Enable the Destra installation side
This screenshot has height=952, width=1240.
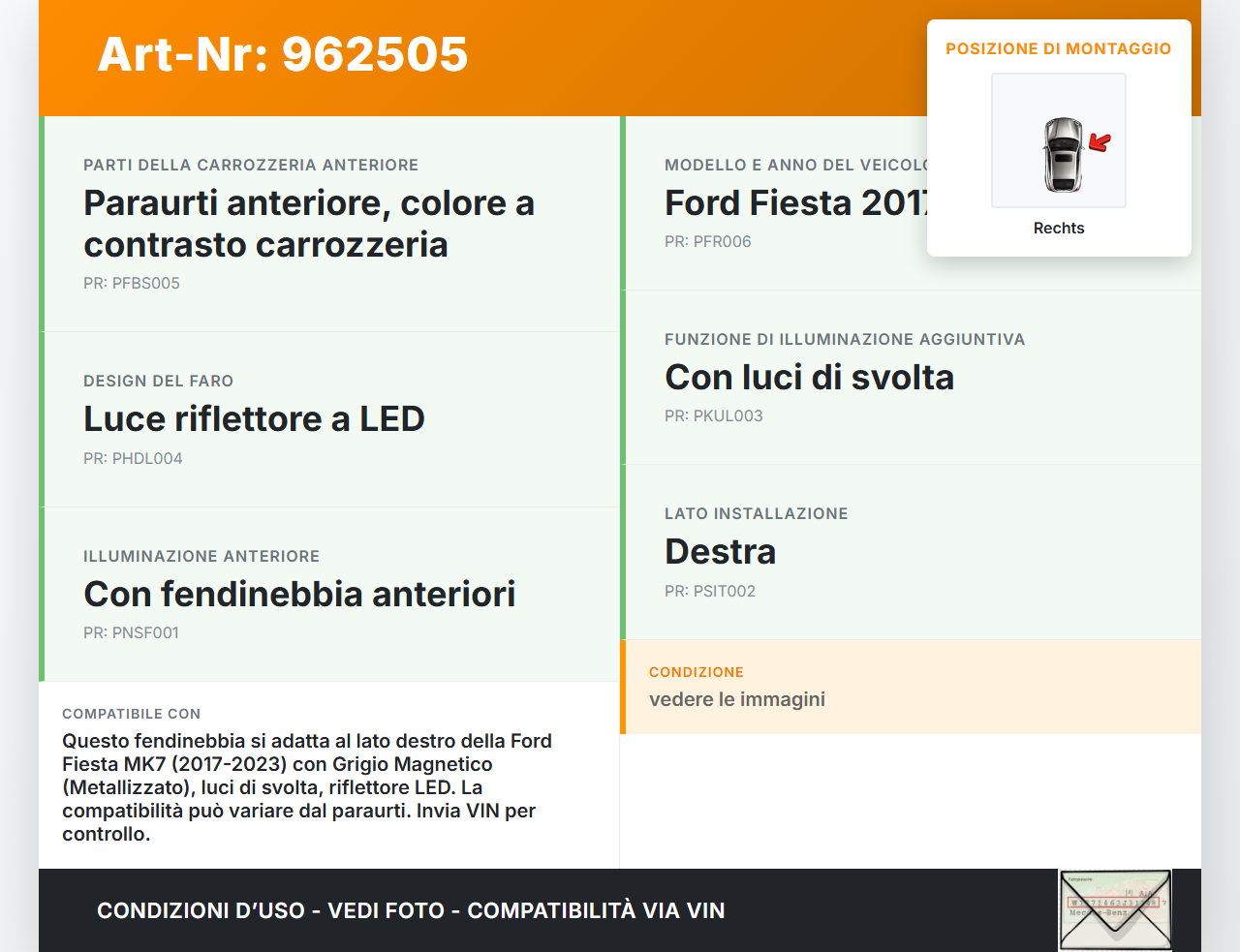[720, 551]
